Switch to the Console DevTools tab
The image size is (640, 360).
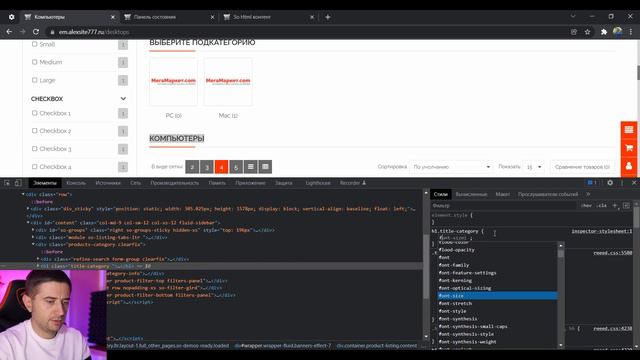(x=76, y=183)
